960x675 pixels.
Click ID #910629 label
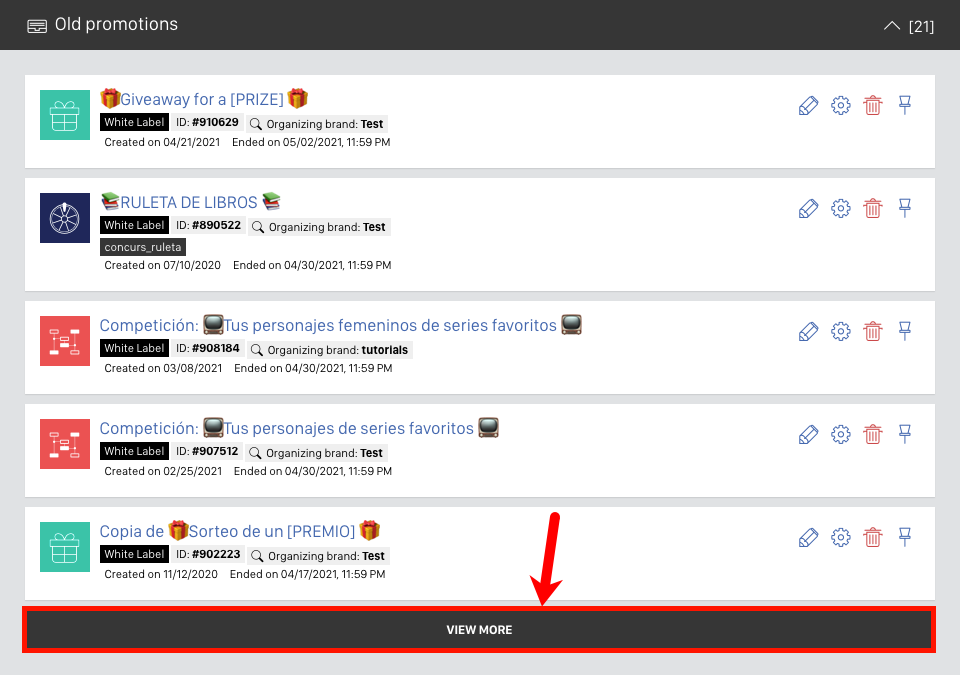click(208, 122)
